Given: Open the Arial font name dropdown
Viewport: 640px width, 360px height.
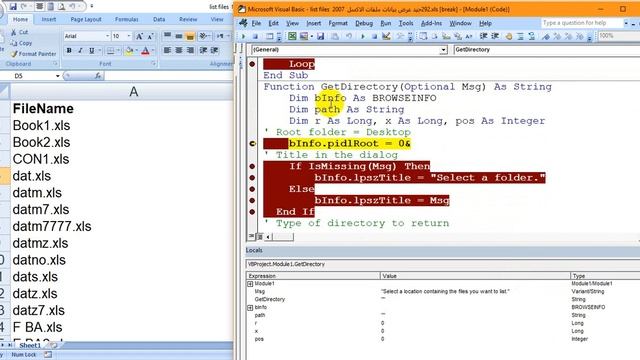Looking at the screenshot, I should coord(107,36).
